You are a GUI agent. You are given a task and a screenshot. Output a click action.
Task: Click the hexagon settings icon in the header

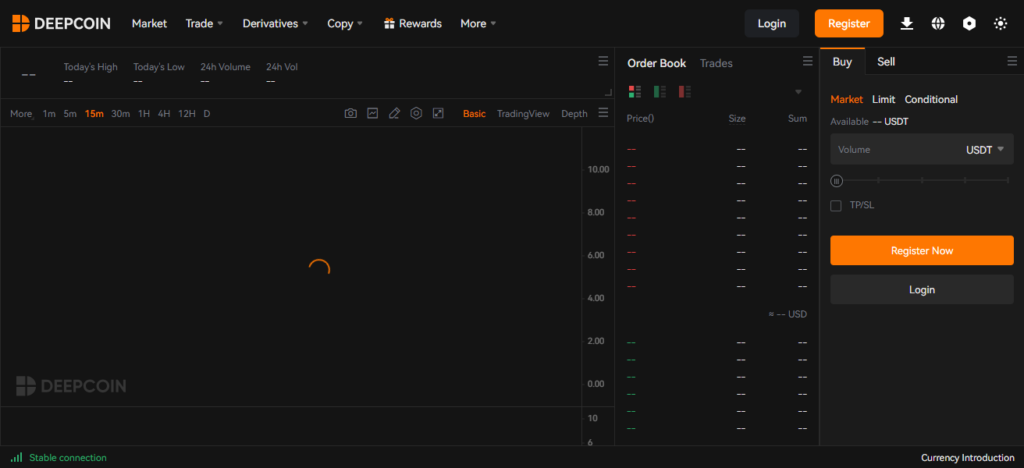pos(969,23)
